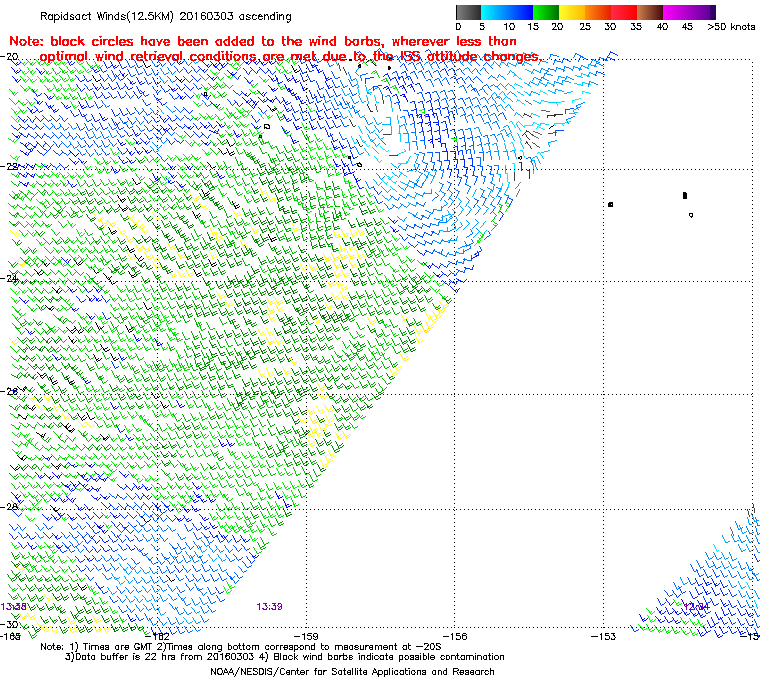Click the '-153' longitude axis label

(603, 636)
